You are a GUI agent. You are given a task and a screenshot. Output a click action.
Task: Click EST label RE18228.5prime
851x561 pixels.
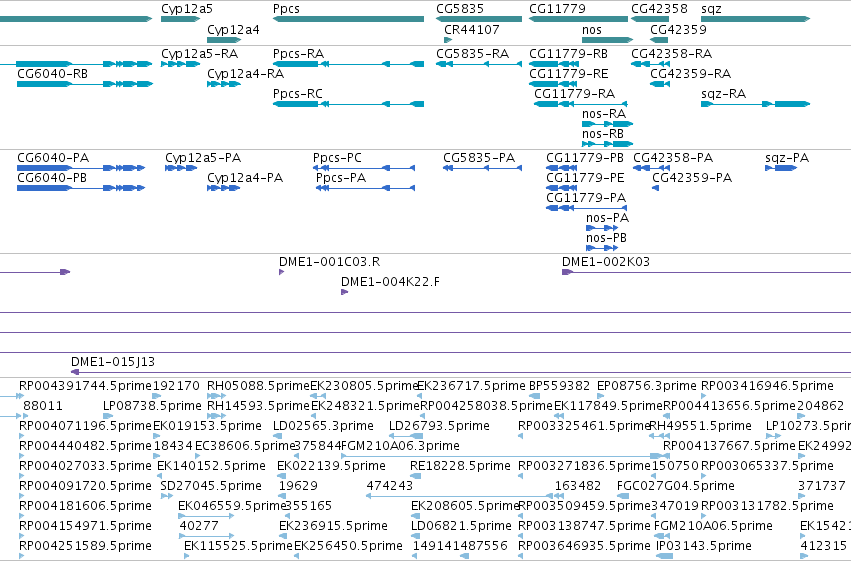pyautogui.click(x=460, y=466)
